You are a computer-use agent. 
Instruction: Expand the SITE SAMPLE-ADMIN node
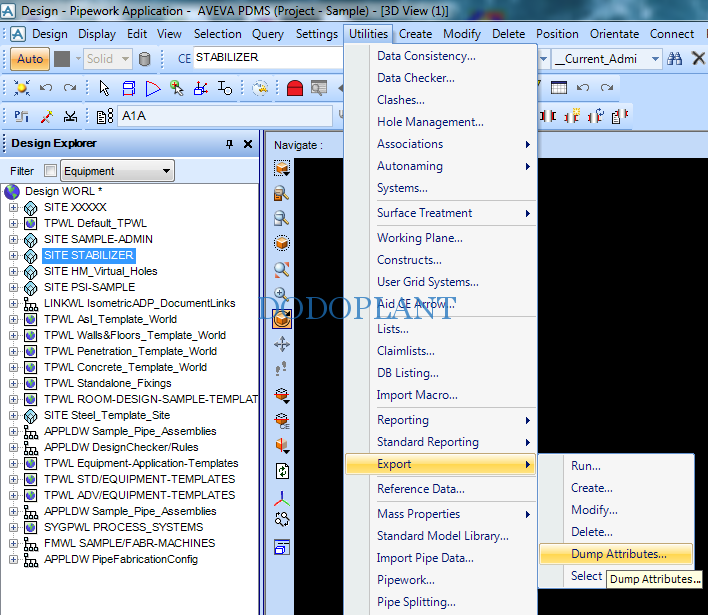pyautogui.click(x=14, y=239)
